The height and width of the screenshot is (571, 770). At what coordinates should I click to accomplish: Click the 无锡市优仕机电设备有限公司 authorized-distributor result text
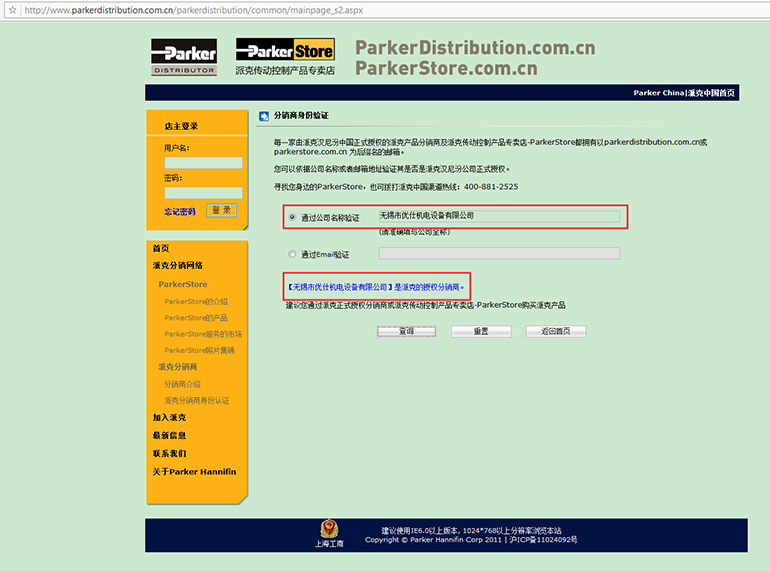point(376,287)
